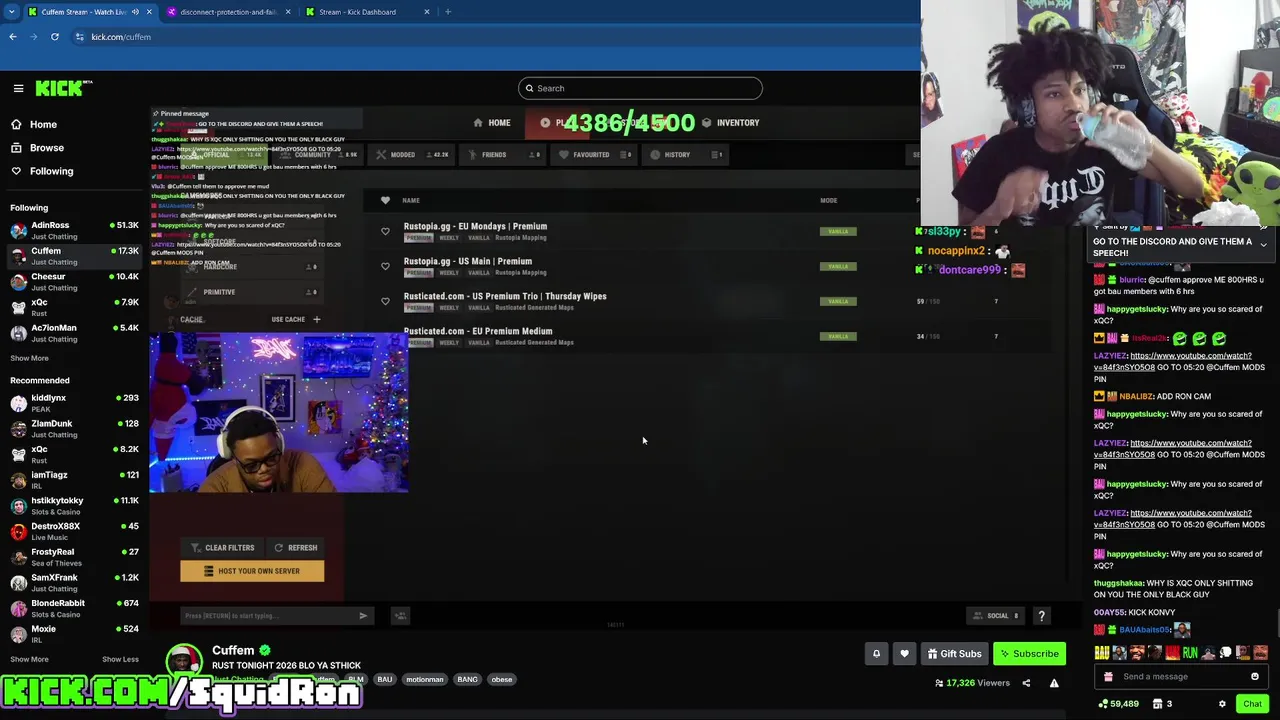
Task: Insert the yellow BAU emote
Action: (x=1102, y=653)
